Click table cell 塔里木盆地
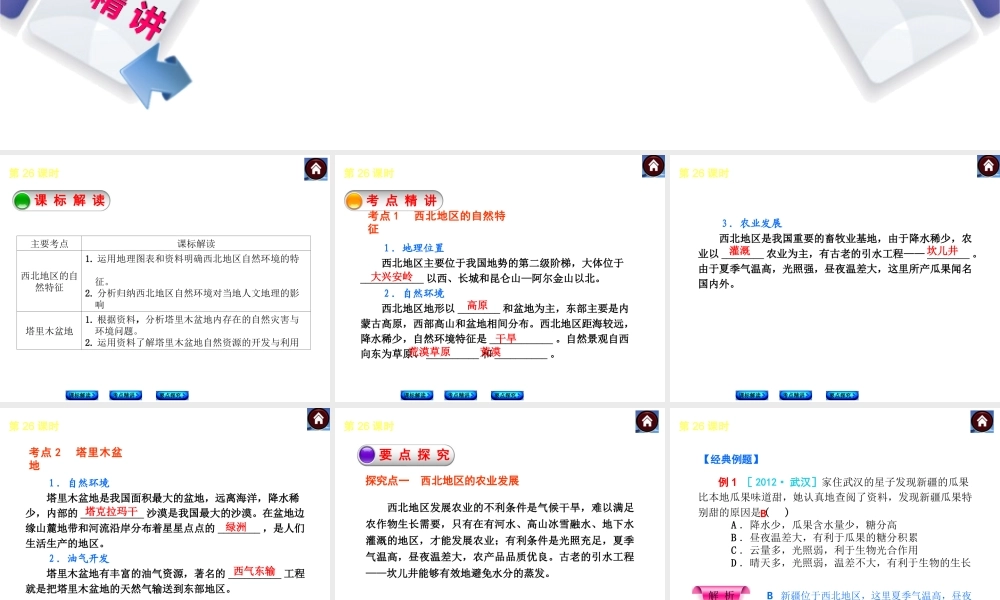The image size is (1000, 600). 49,331
